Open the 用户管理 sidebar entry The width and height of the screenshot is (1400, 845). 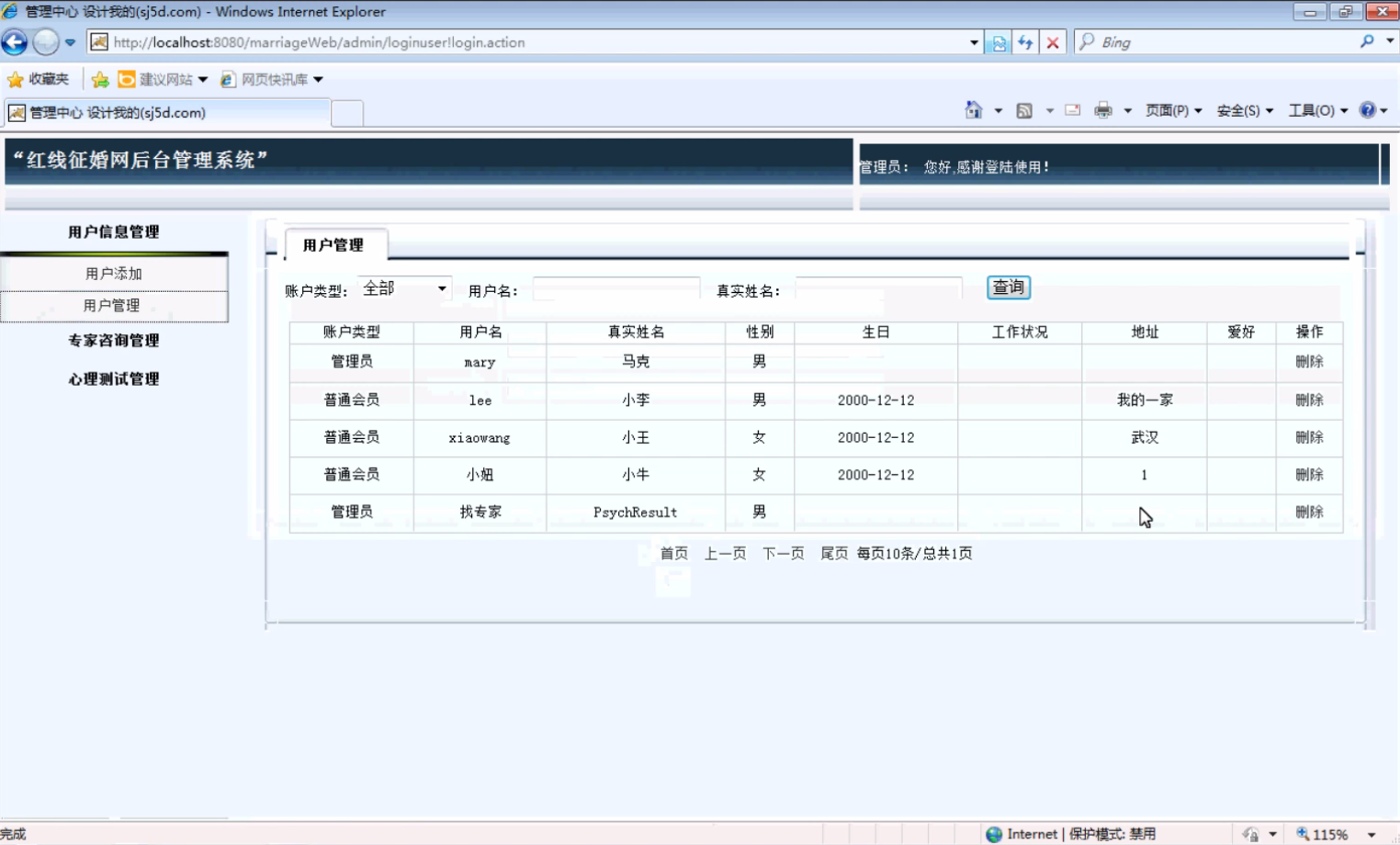tap(114, 306)
